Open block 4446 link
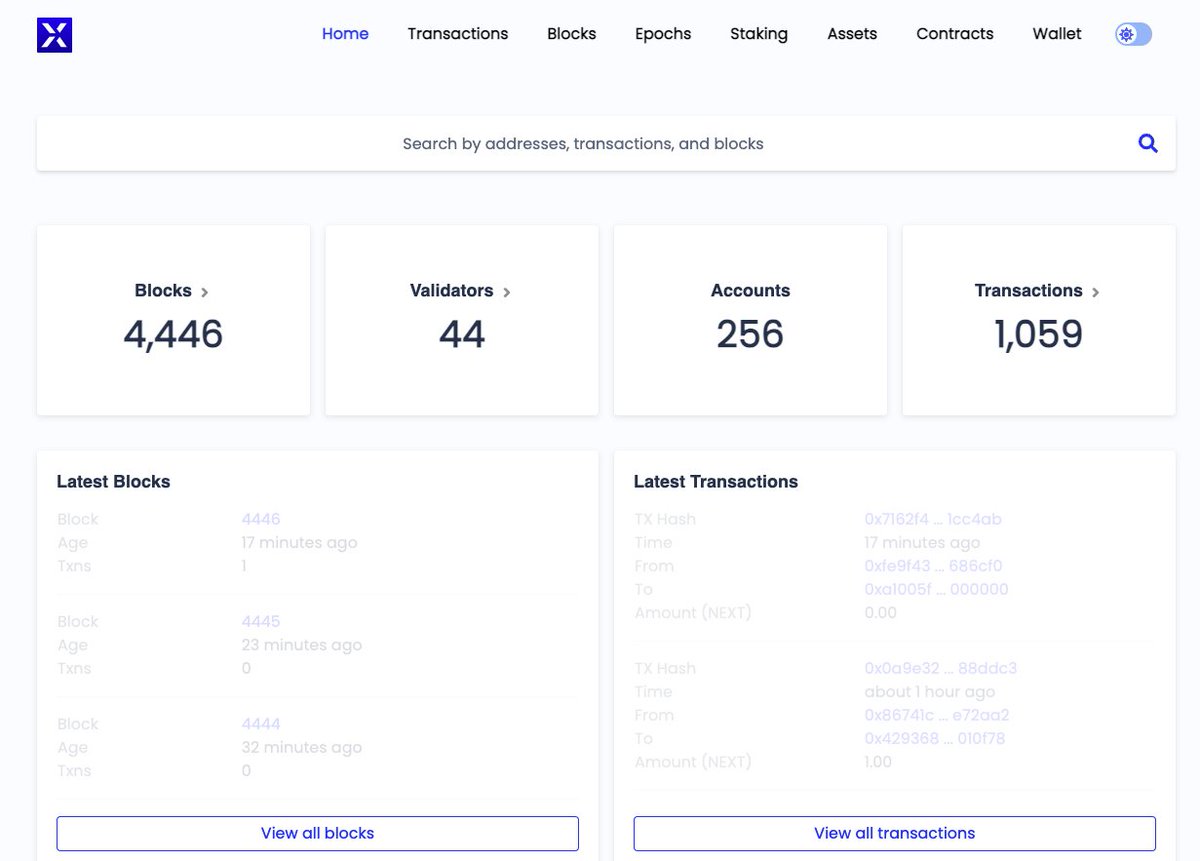Image resolution: width=1200 pixels, height=861 pixels. tap(261, 519)
